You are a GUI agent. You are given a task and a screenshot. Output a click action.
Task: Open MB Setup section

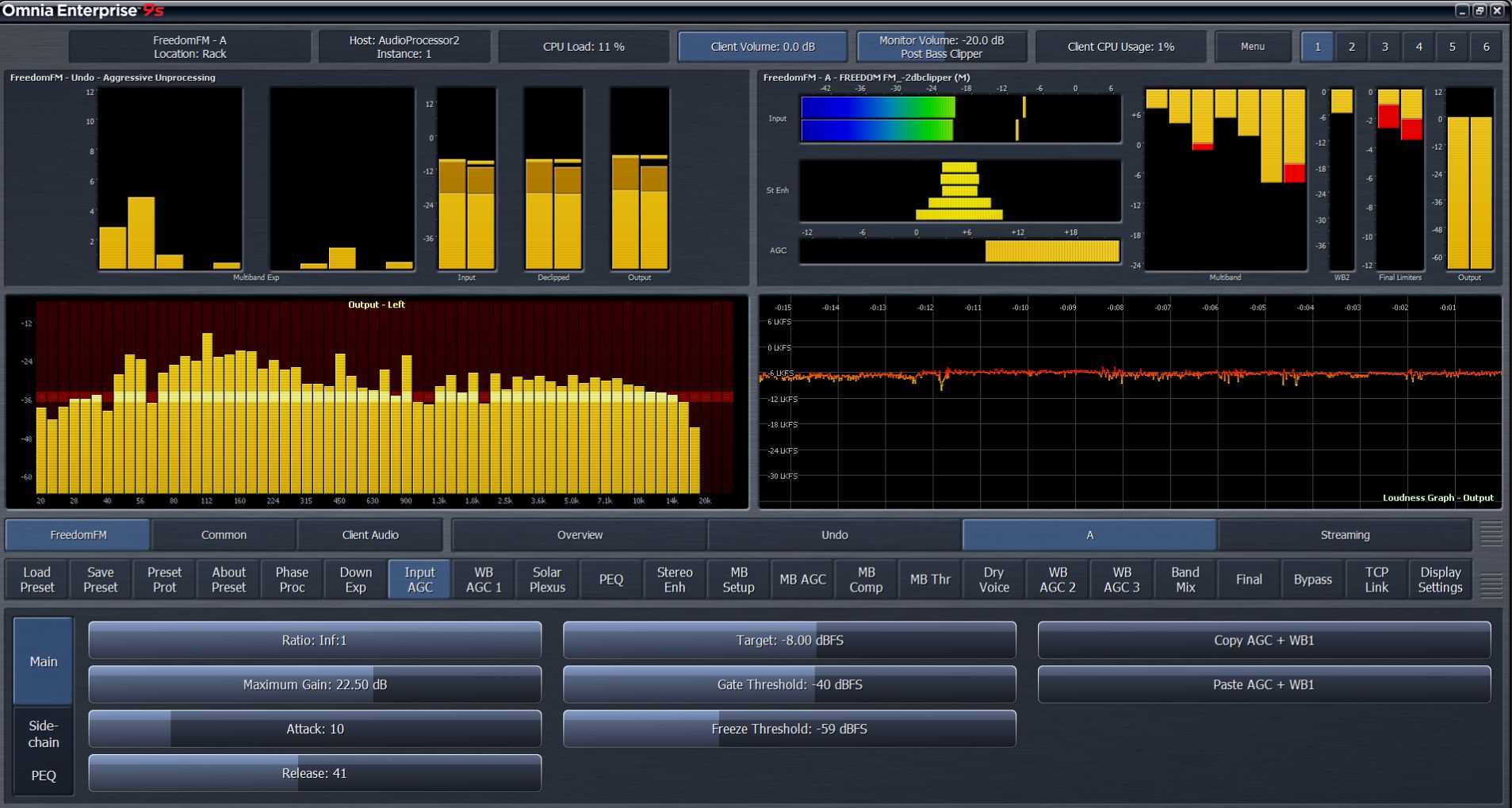tap(738, 580)
